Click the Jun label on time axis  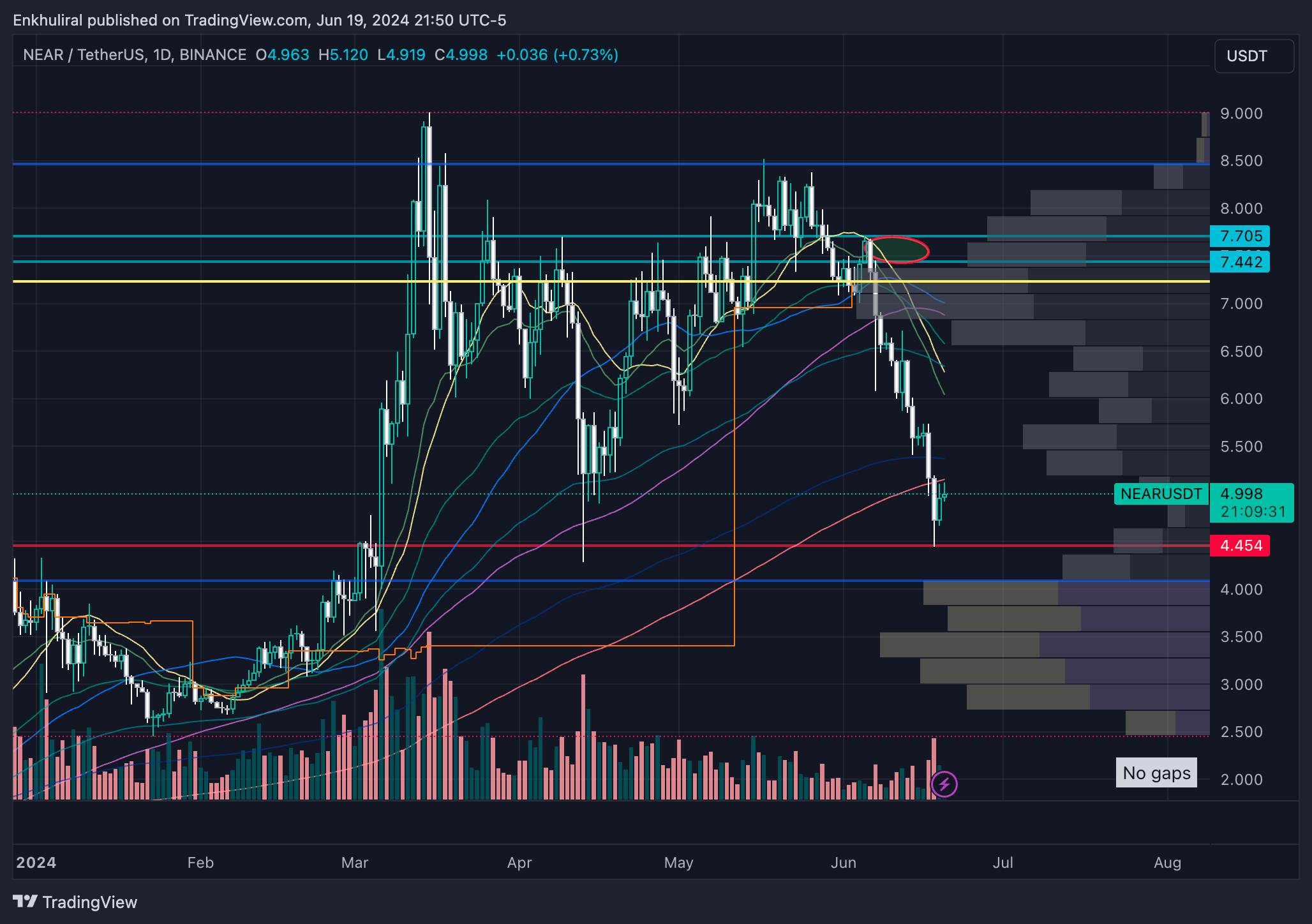843,863
